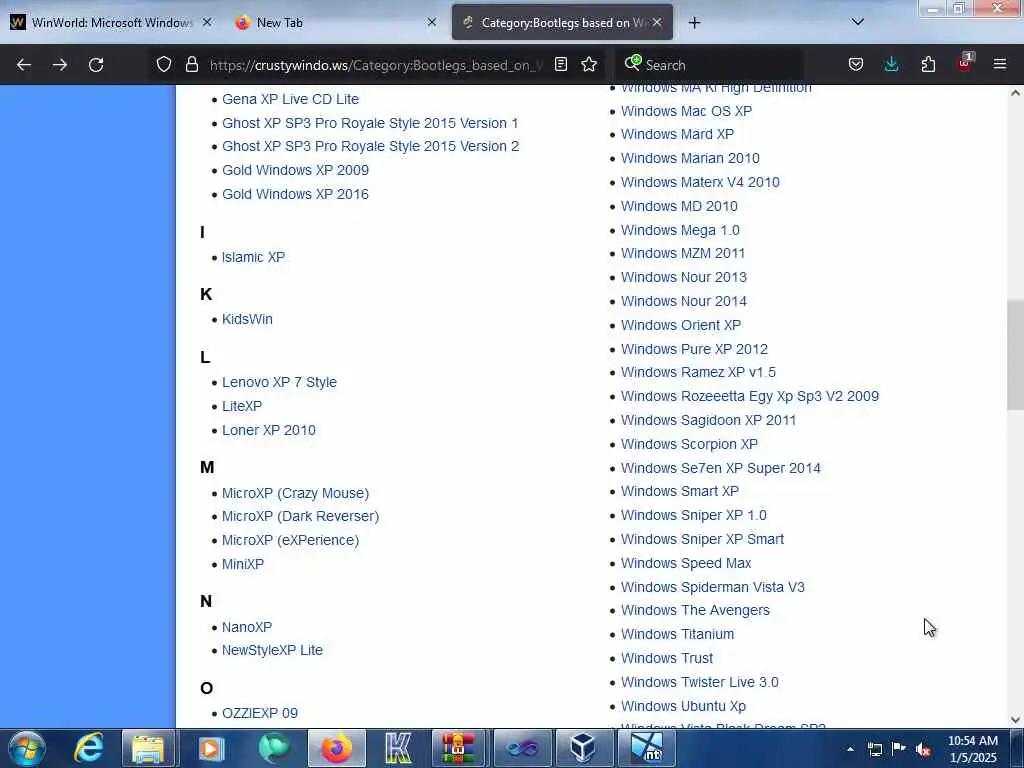
Task: Open Windows Media Player taskbar icon
Action: 211,748
